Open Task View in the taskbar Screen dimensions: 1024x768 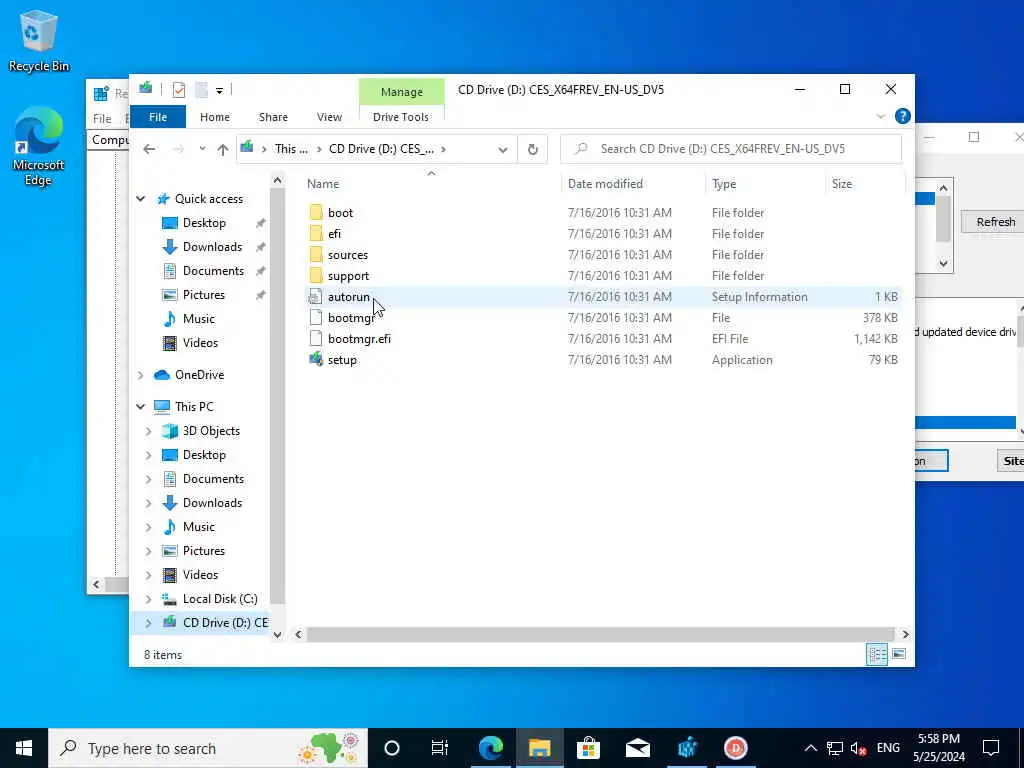(440, 748)
